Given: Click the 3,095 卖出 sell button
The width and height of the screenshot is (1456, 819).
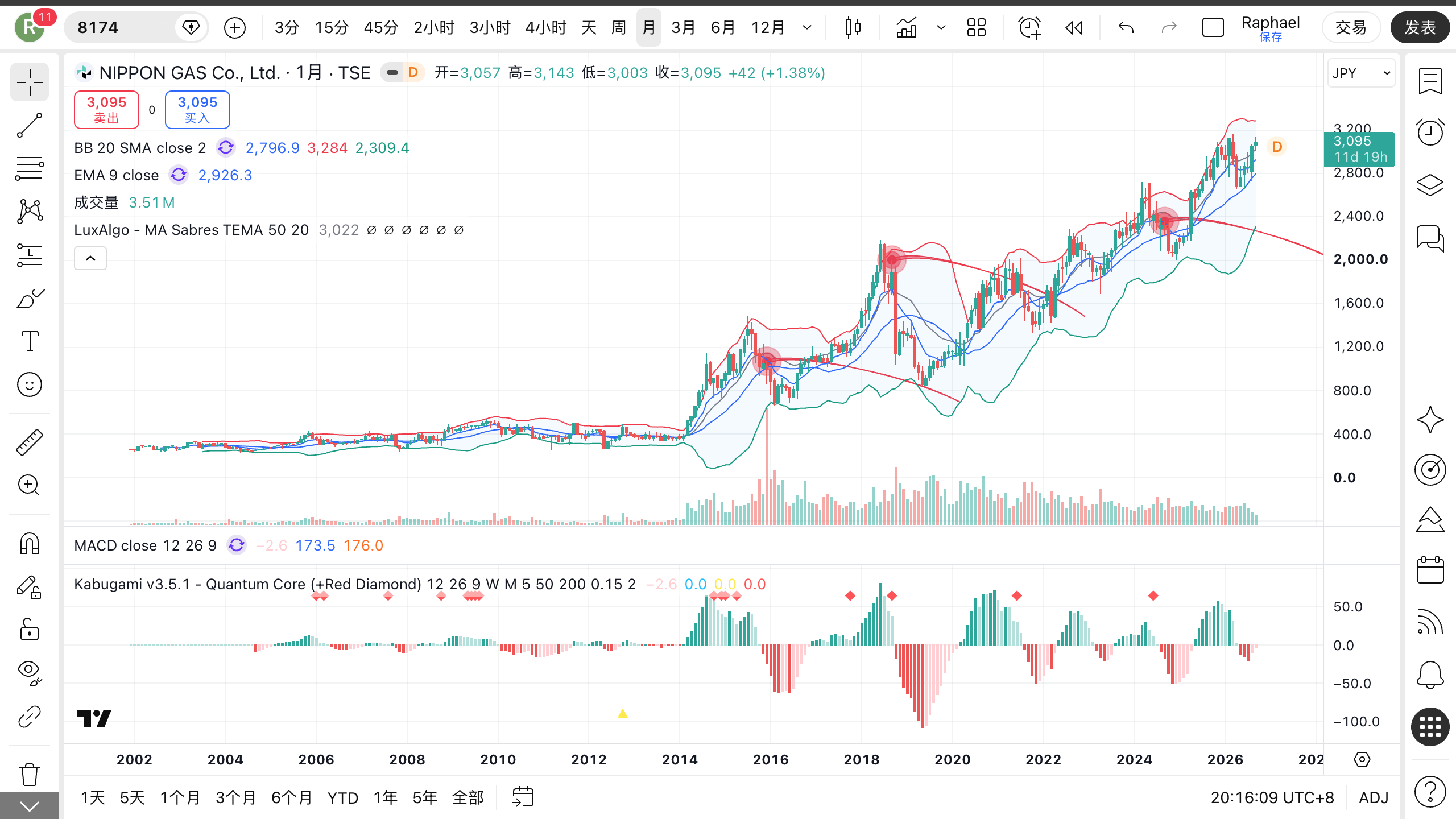Looking at the screenshot, I should pyautogui.click(x=106, y=110).
